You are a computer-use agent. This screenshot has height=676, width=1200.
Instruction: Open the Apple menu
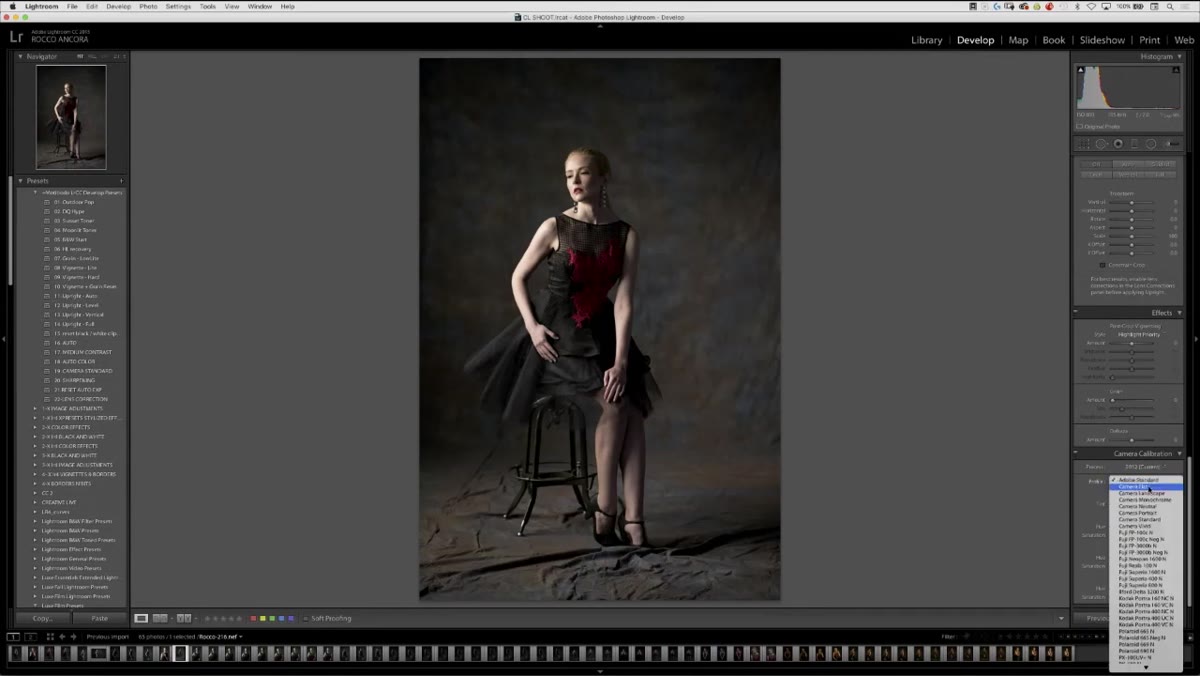12,6
